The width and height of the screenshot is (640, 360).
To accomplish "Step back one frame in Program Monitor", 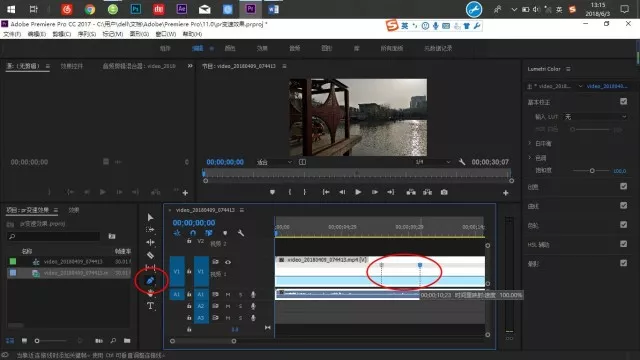I will point(342,192).
